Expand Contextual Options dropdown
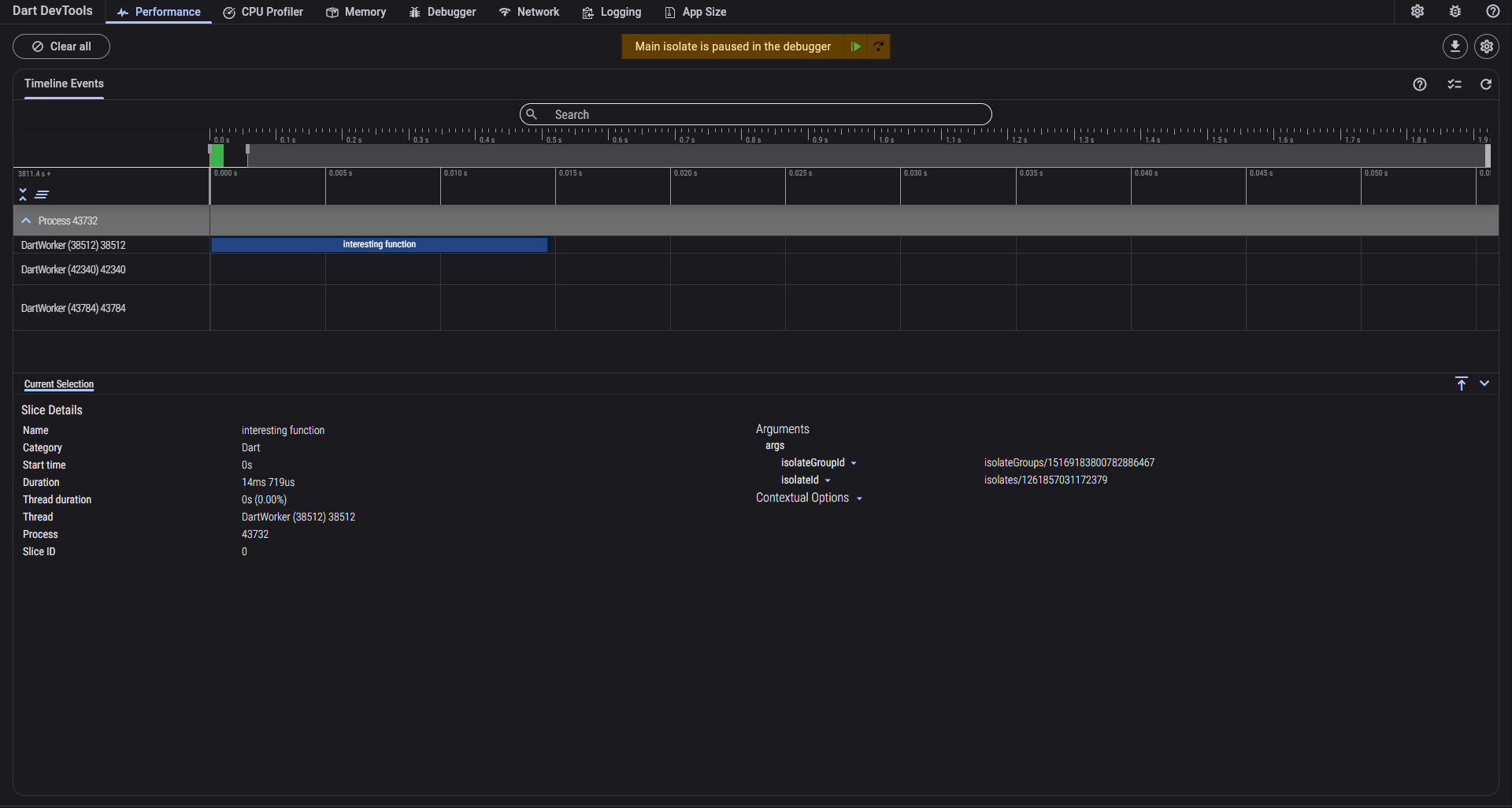Viewport: 1512px width, 808px height. click(x=859, y=499)
